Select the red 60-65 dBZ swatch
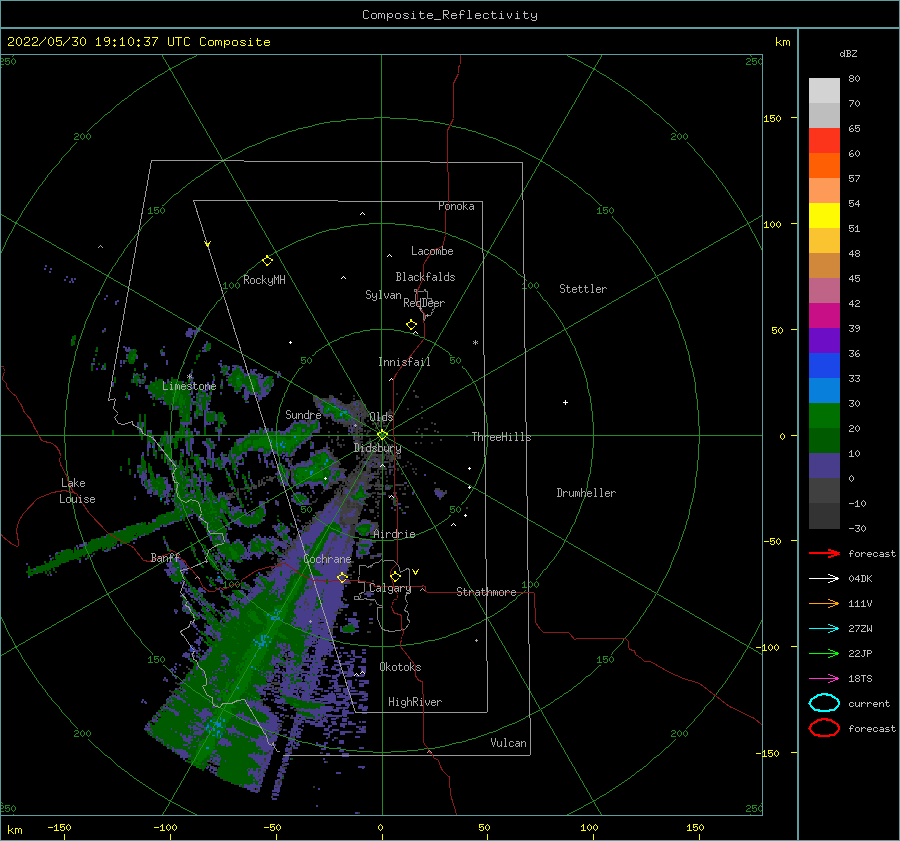Viewport: 900px width, 841px height. coord(824,141)
